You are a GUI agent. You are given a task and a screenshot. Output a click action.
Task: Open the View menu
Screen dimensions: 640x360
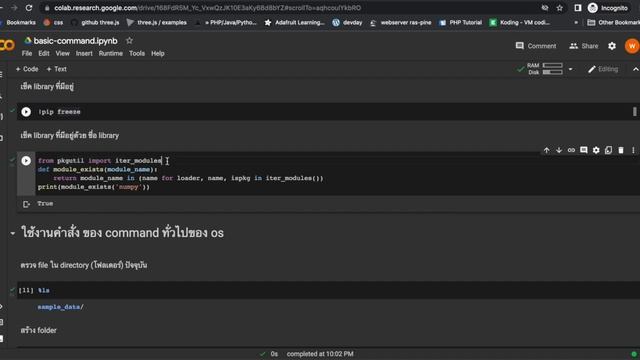pos(62,53)
